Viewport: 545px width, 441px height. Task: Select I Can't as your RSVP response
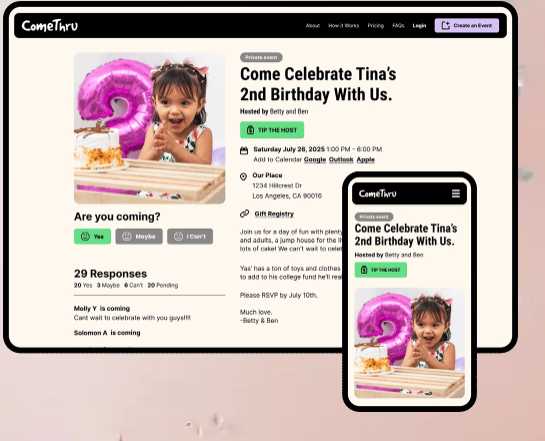coord(190,236)
